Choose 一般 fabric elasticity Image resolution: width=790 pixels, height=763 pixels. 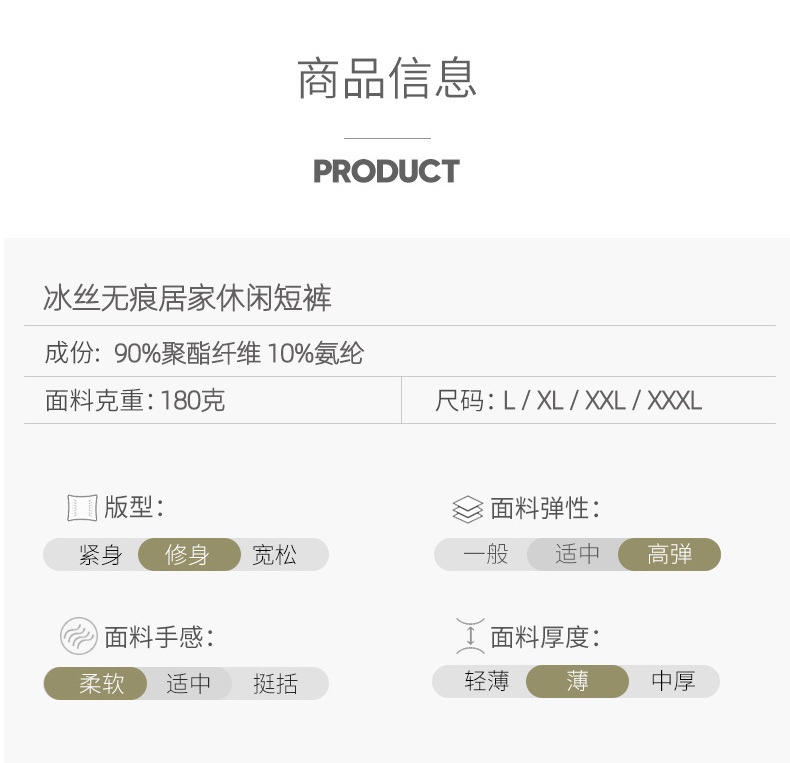pyautogui.click(x=486, y=554)
